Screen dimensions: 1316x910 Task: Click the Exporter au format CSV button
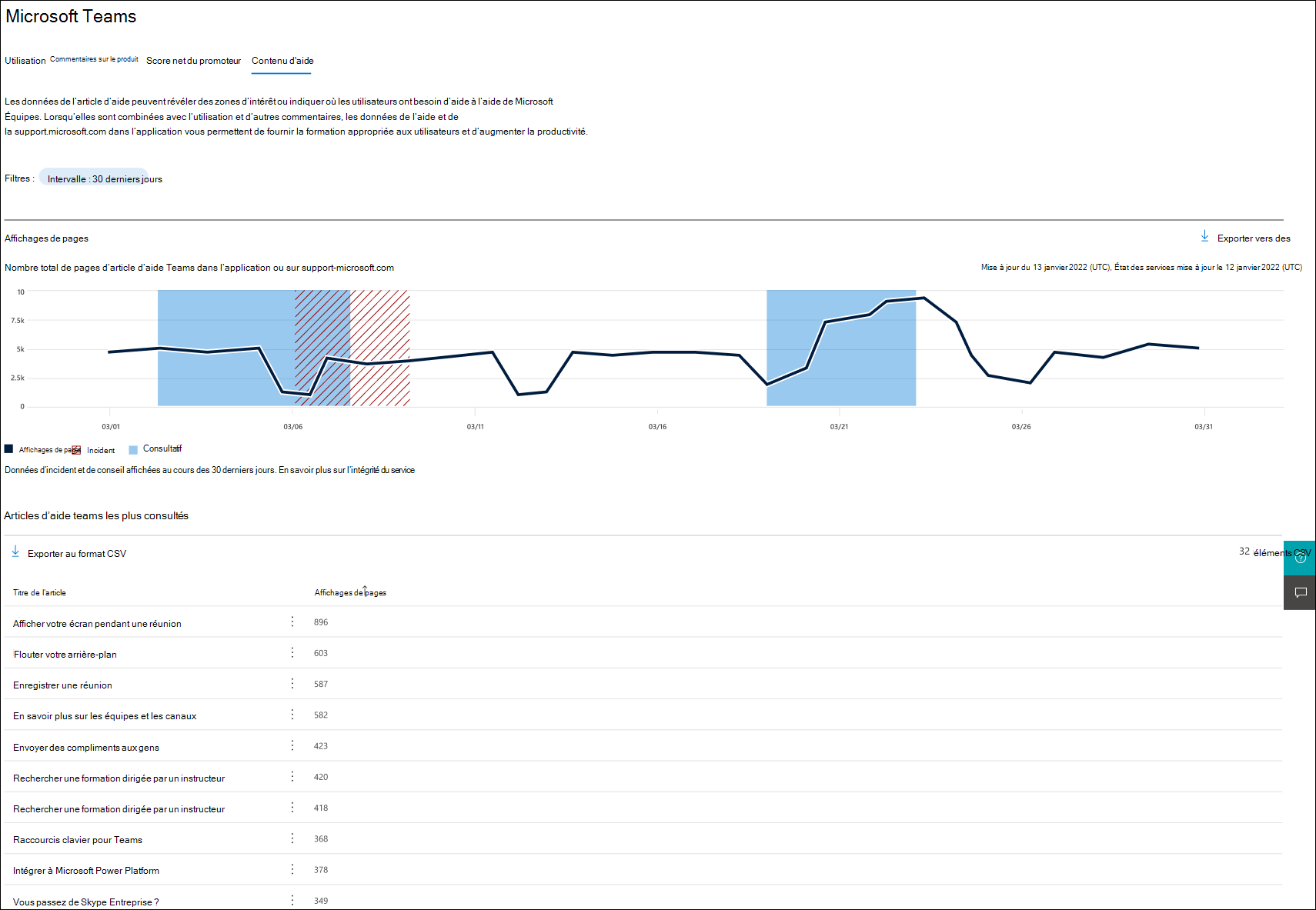(x=77, y=554)
